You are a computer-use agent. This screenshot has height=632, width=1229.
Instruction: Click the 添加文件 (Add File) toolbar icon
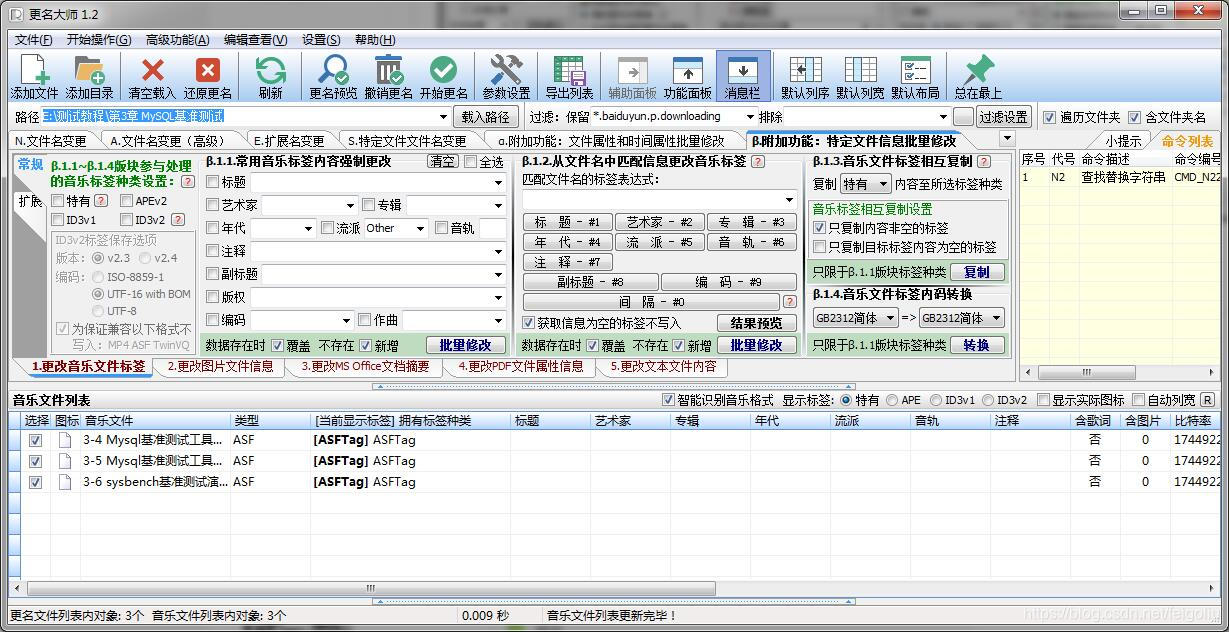[34, 77]
